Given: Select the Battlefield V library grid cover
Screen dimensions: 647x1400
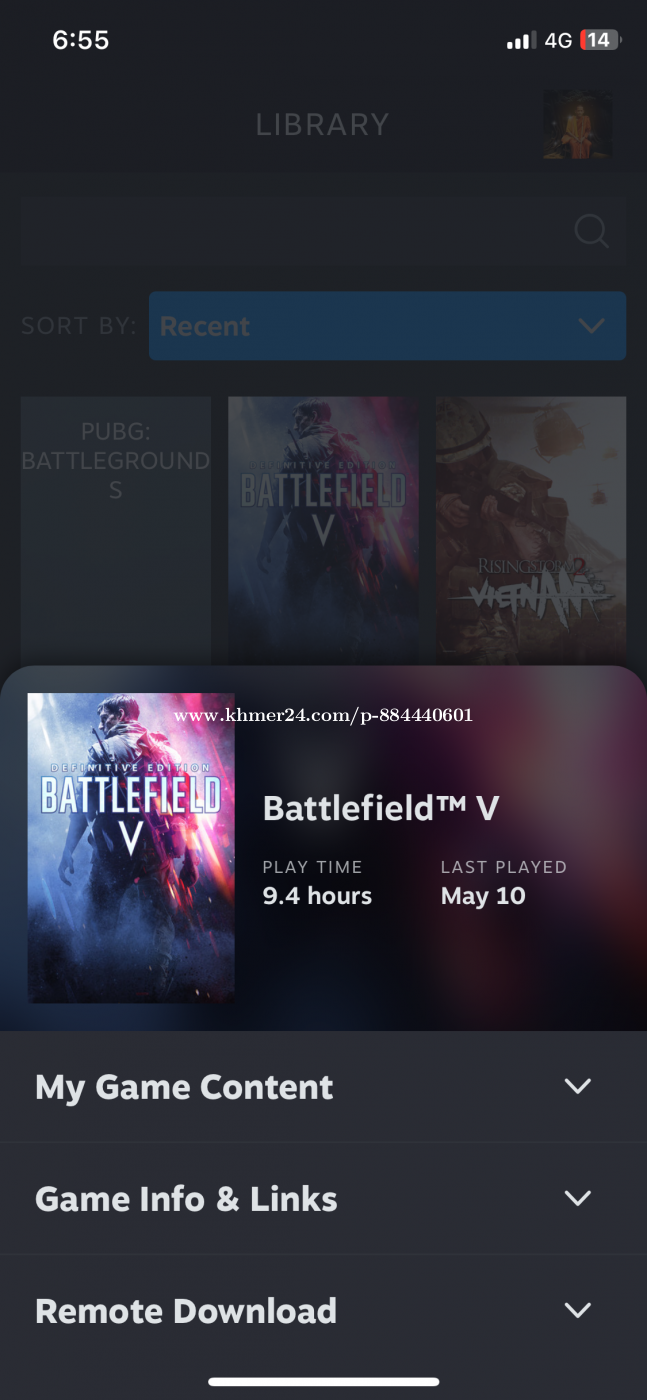Looking at the screenshot, I should [x=323, y=530].
